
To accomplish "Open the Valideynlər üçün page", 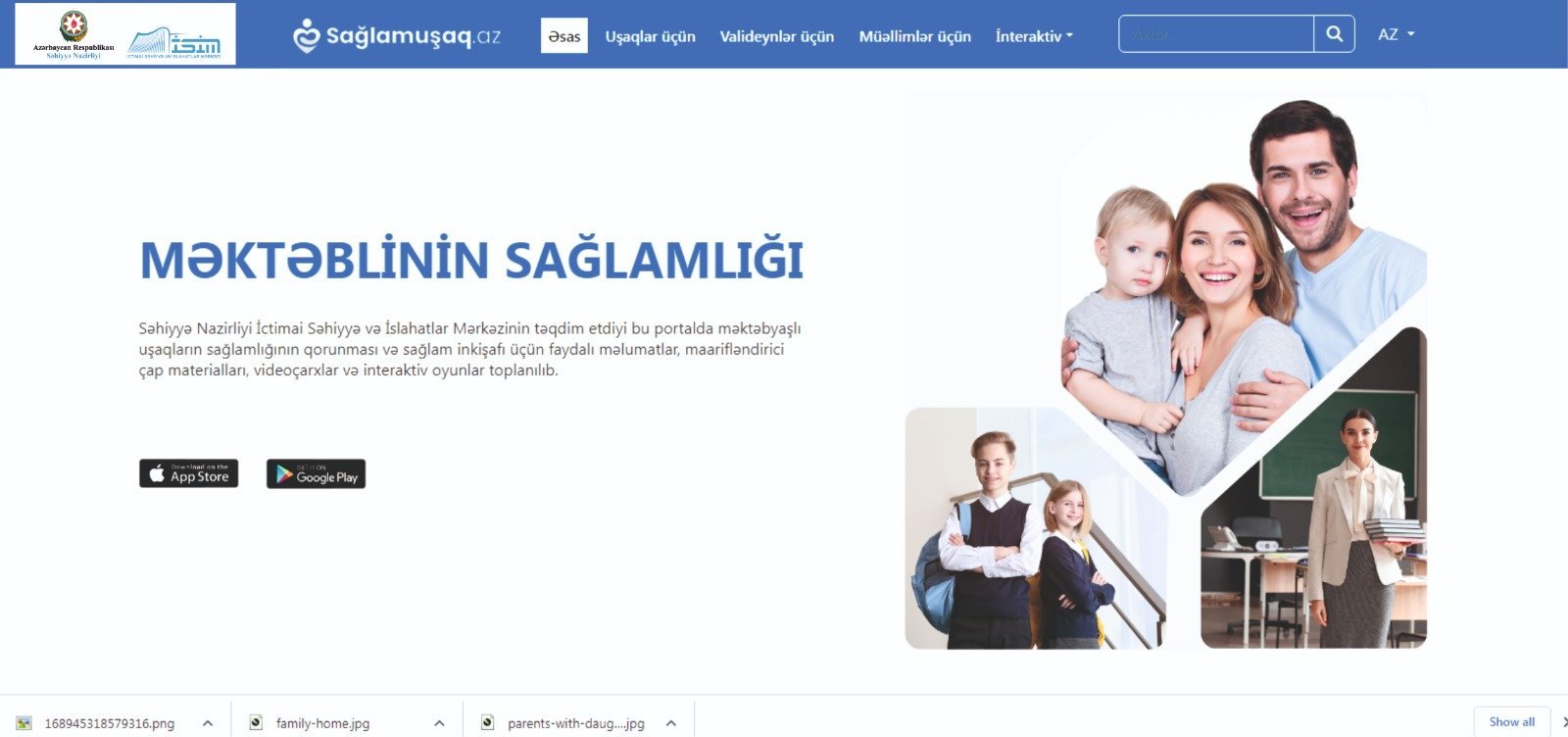I will pos(777,36).
